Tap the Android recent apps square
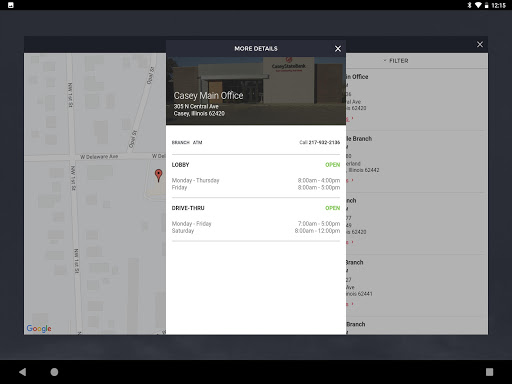 click(489, 372)
